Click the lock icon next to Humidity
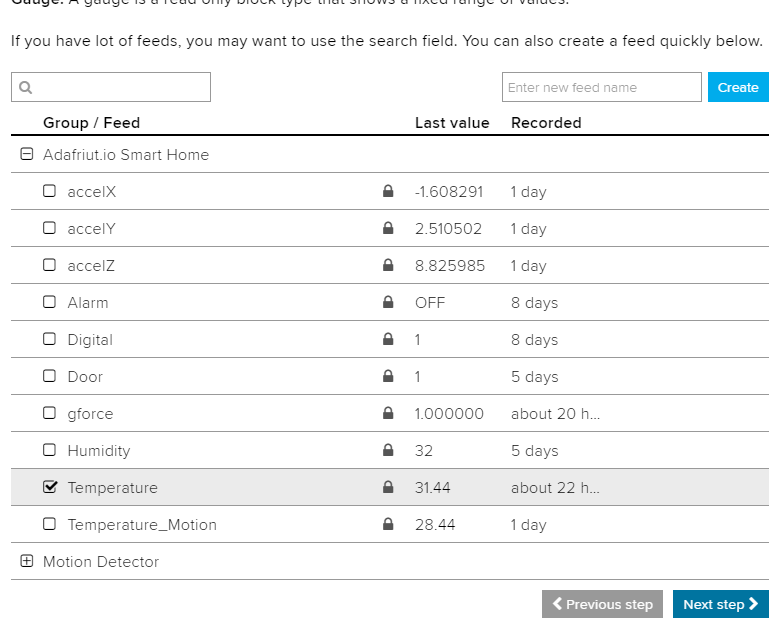This screenshot has width=784, height=635. click(388, 450)
